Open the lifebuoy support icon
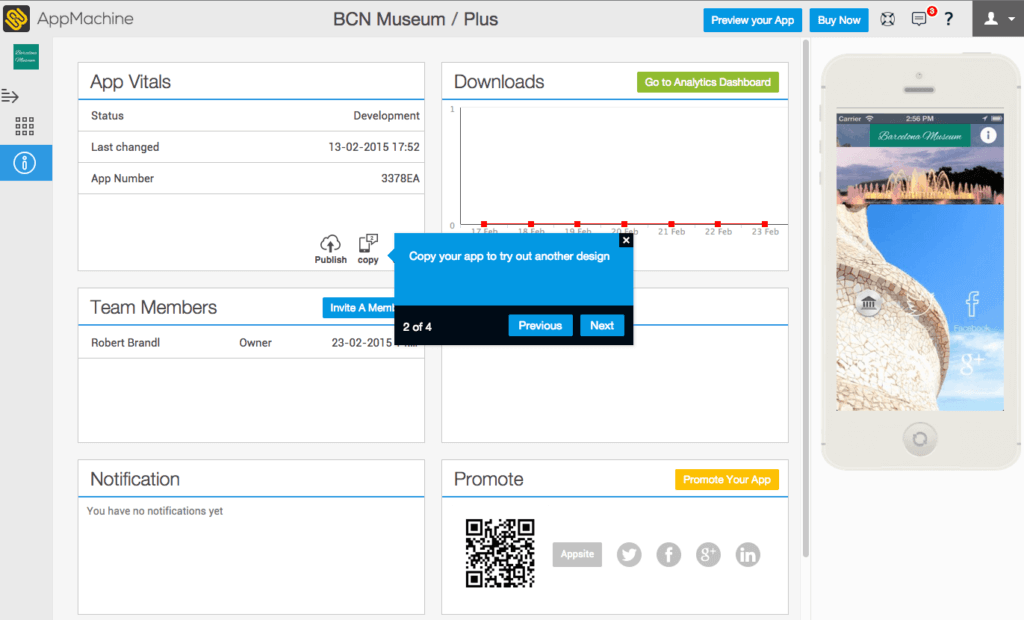Viewport: 1024px width, 620px height. click(887, 19)
